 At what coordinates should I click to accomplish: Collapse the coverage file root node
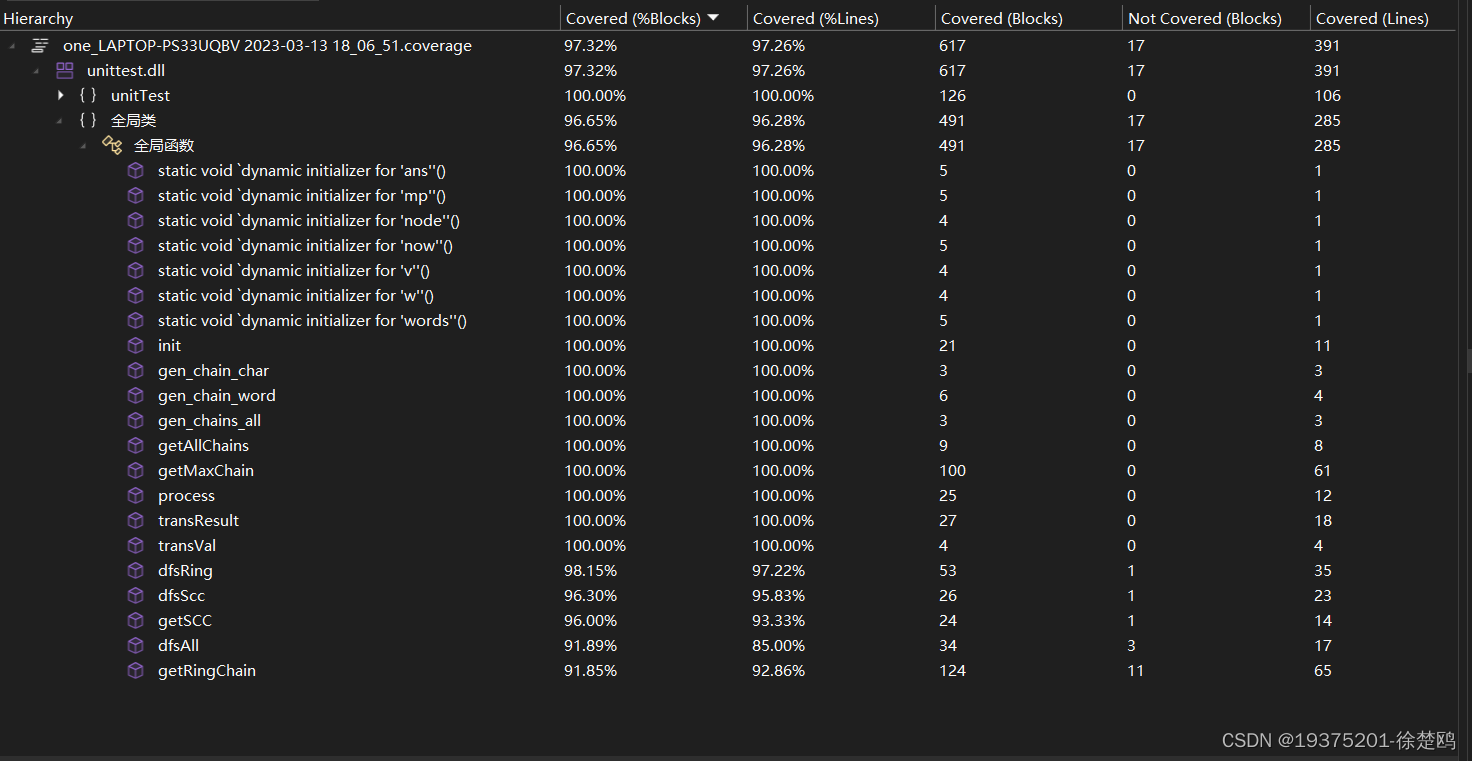point(12,46)
